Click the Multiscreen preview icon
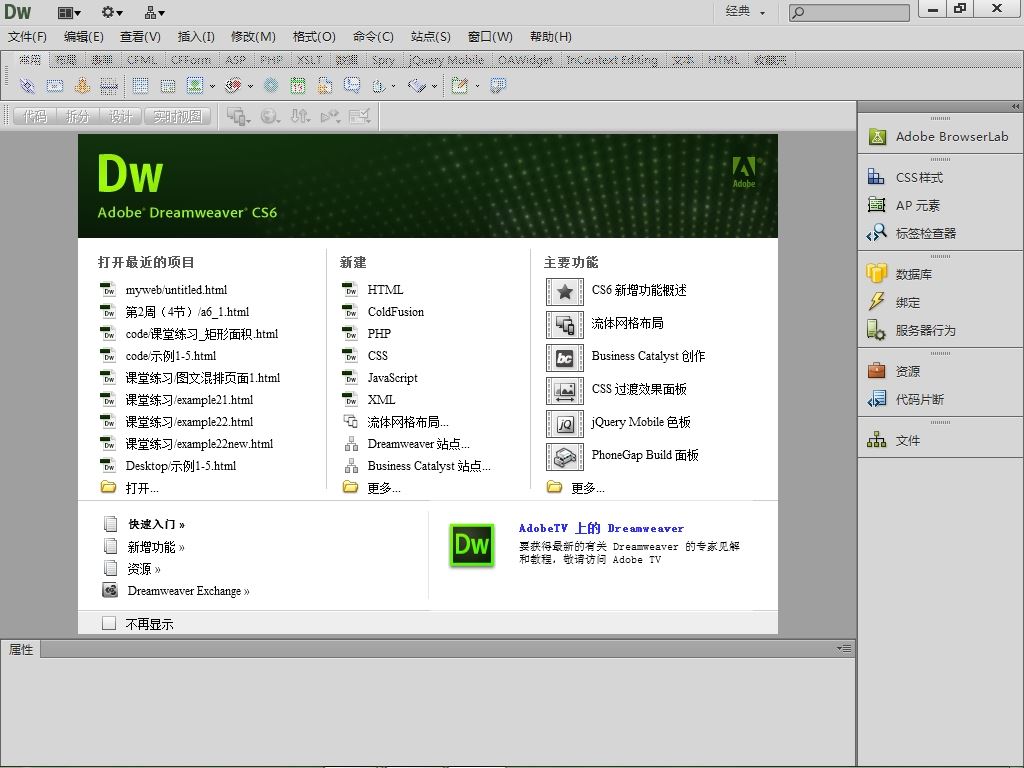Image resolution: width=1024 pixels, height=768 pixels. pos(238,117)
